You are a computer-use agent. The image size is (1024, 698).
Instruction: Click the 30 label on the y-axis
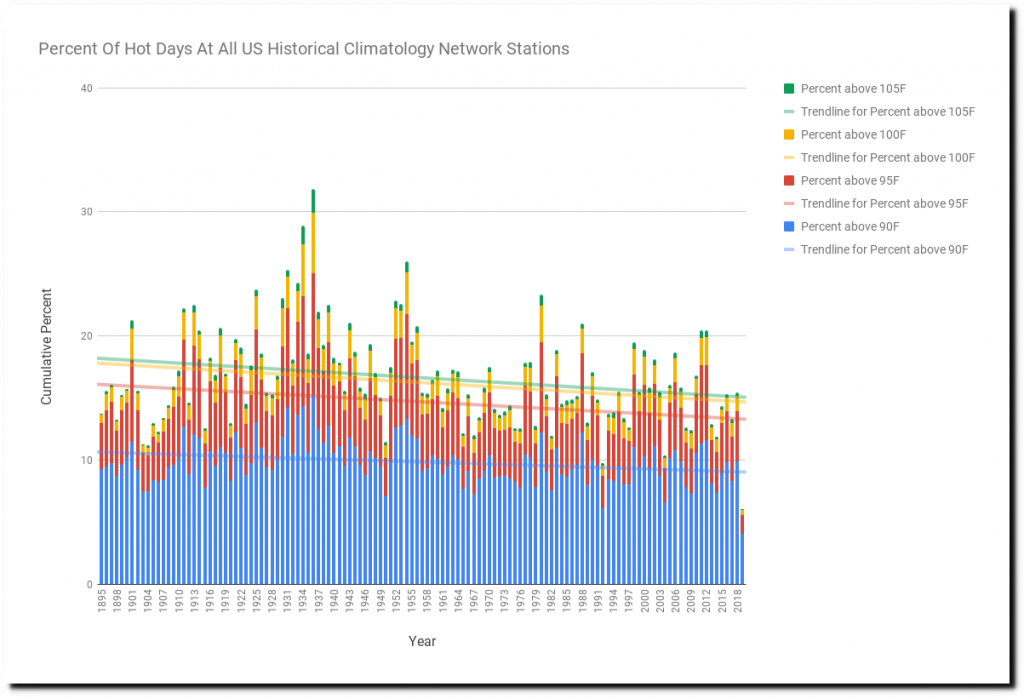[x=86, y=212]
